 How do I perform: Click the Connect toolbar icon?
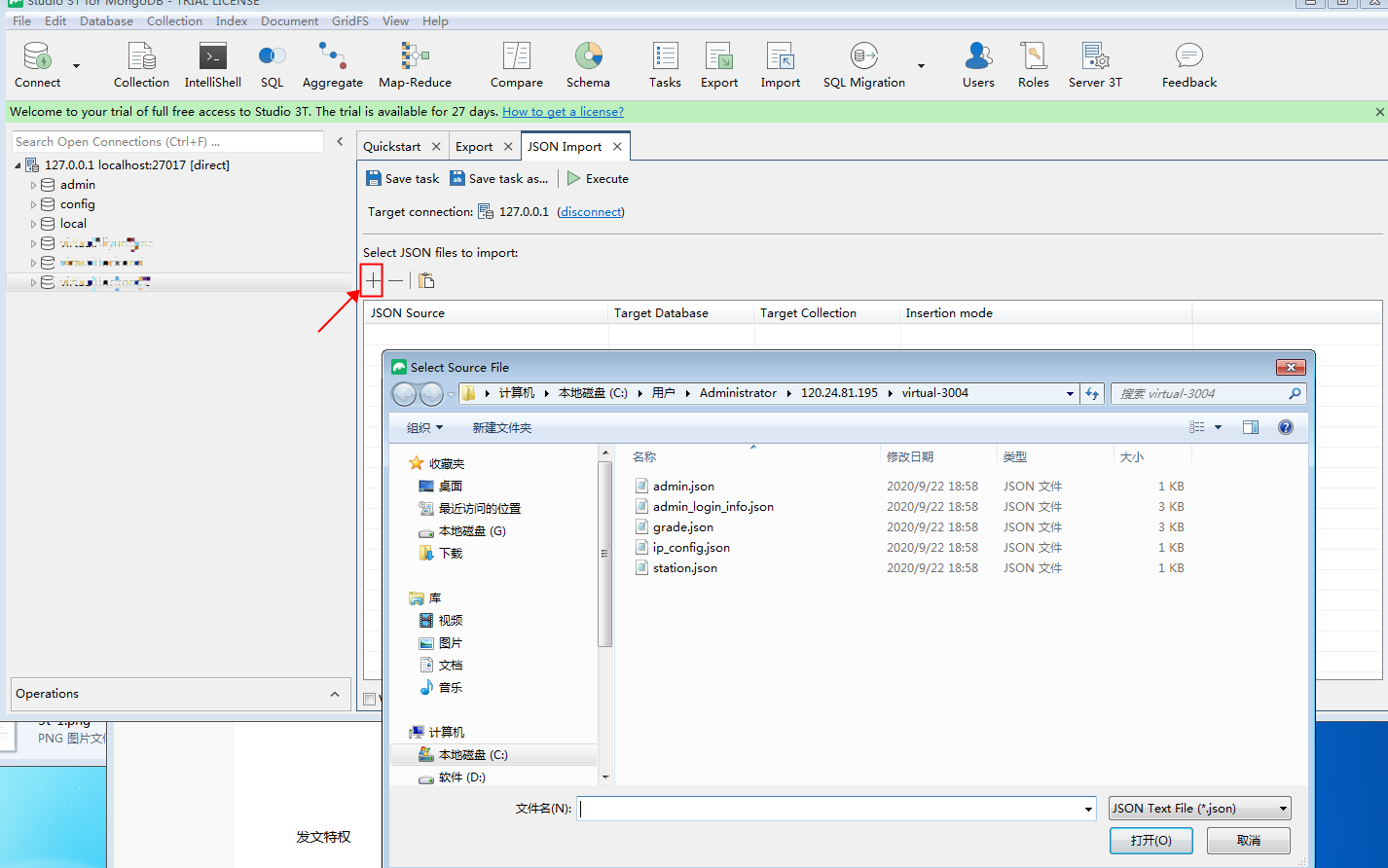click(38, 65)
